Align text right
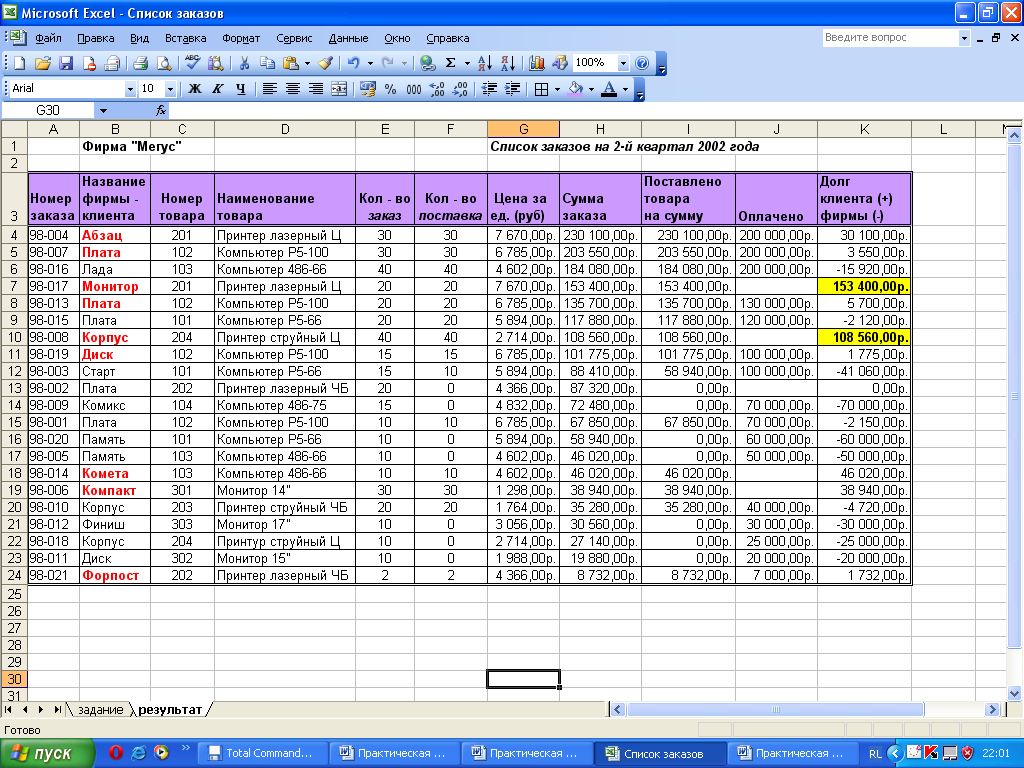This screenshot has width=1024, height=768. (316, 89)
